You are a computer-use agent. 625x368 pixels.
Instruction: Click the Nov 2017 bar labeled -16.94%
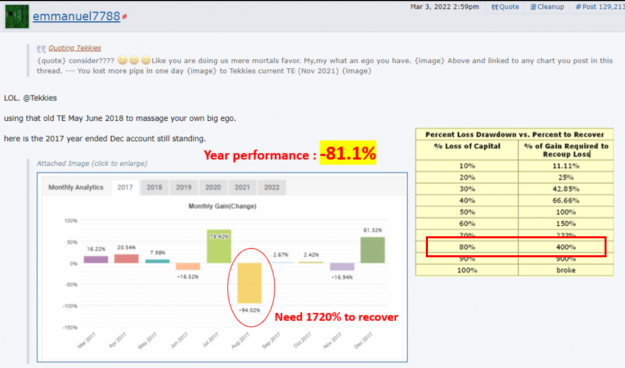pyautogui.click(x=342, y=267)
